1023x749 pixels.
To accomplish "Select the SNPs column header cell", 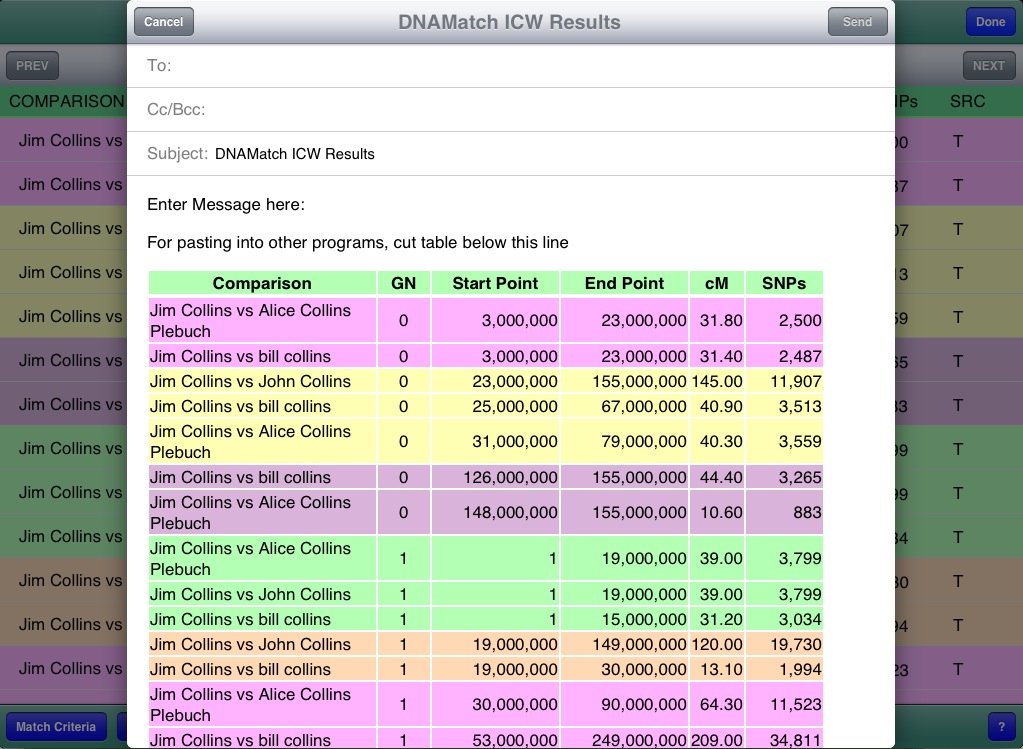I will 784,283.
